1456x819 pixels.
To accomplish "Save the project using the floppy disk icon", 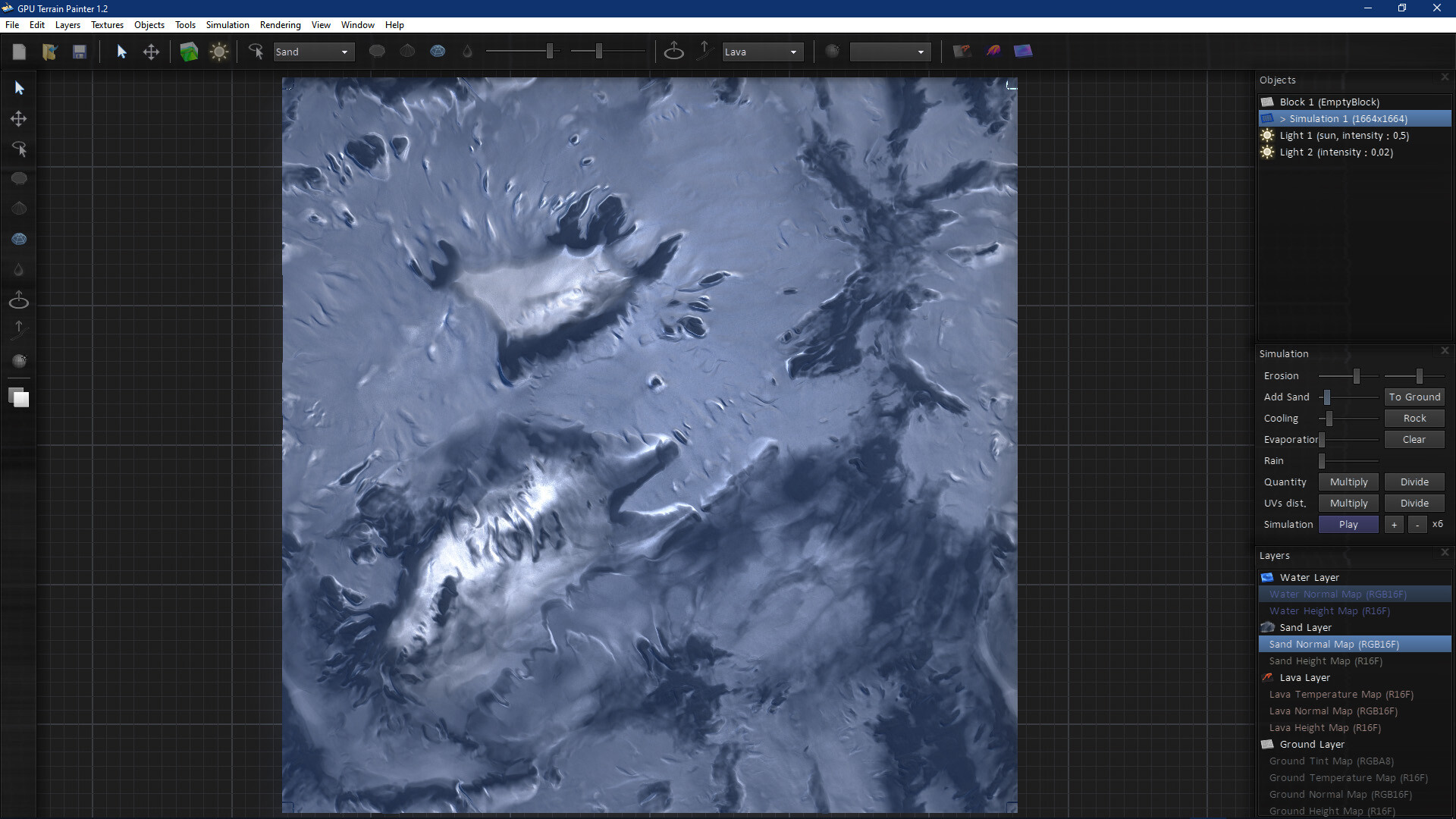I will point(80,51).
